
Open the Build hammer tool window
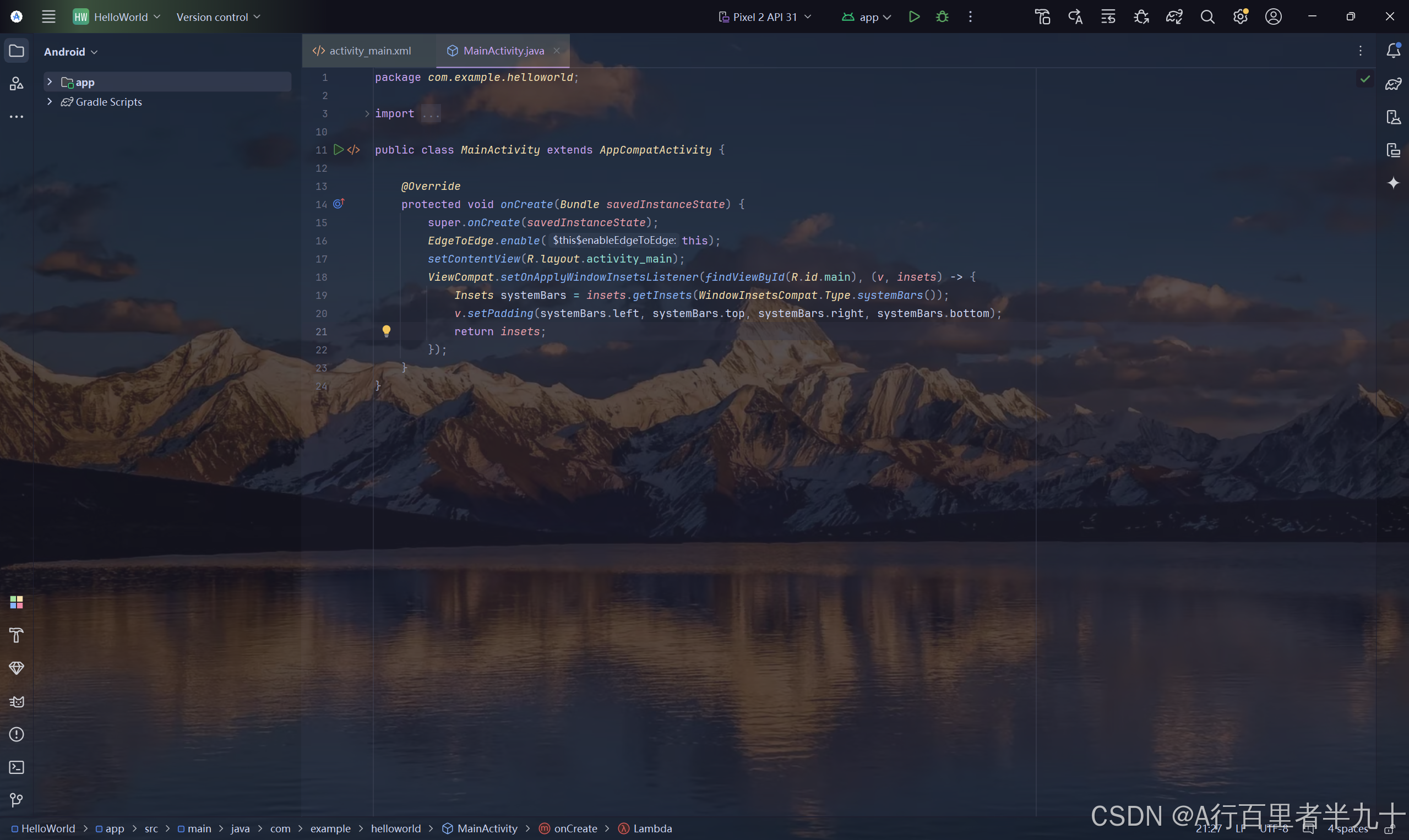[17, 635]
